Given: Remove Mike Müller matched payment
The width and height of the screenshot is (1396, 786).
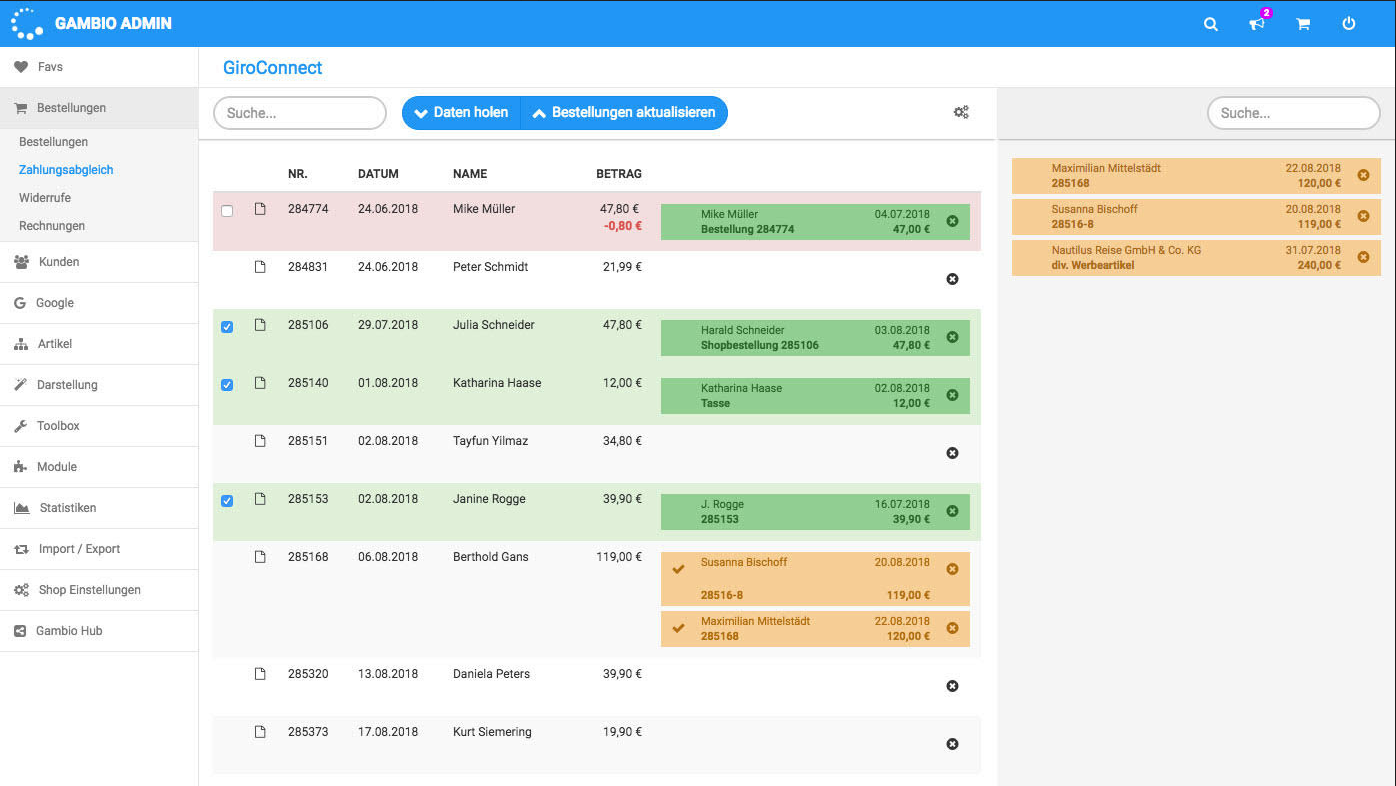Looking at the screenshot, I should [952, 221].
